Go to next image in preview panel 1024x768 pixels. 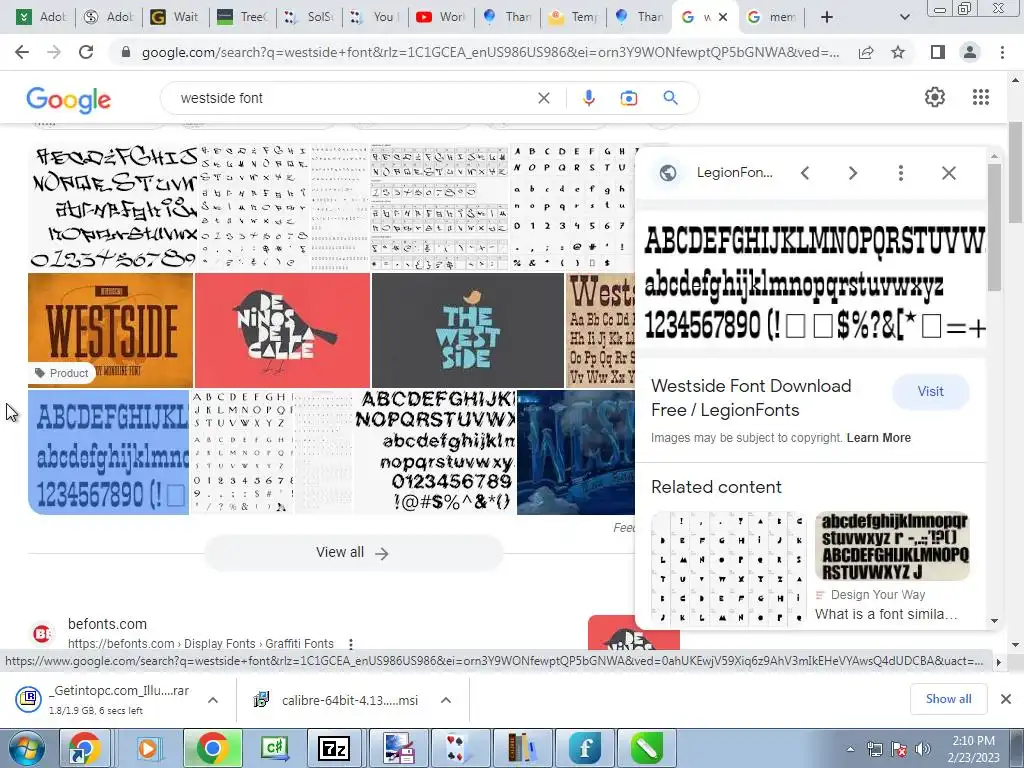852,173
